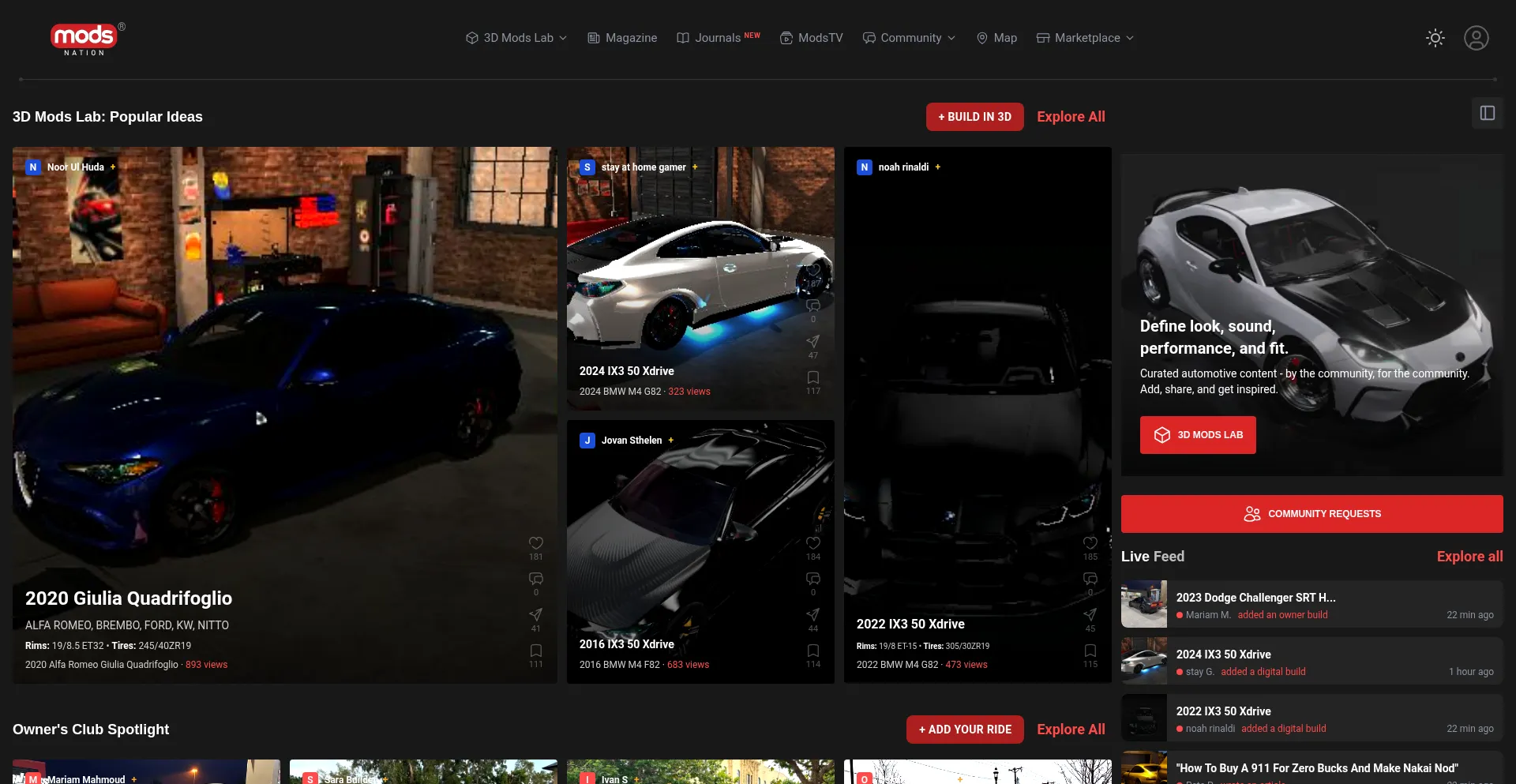Screen dimensions: 1516x784
Task: Click the + BUILD IN 3D button
Action: point(975,117)
